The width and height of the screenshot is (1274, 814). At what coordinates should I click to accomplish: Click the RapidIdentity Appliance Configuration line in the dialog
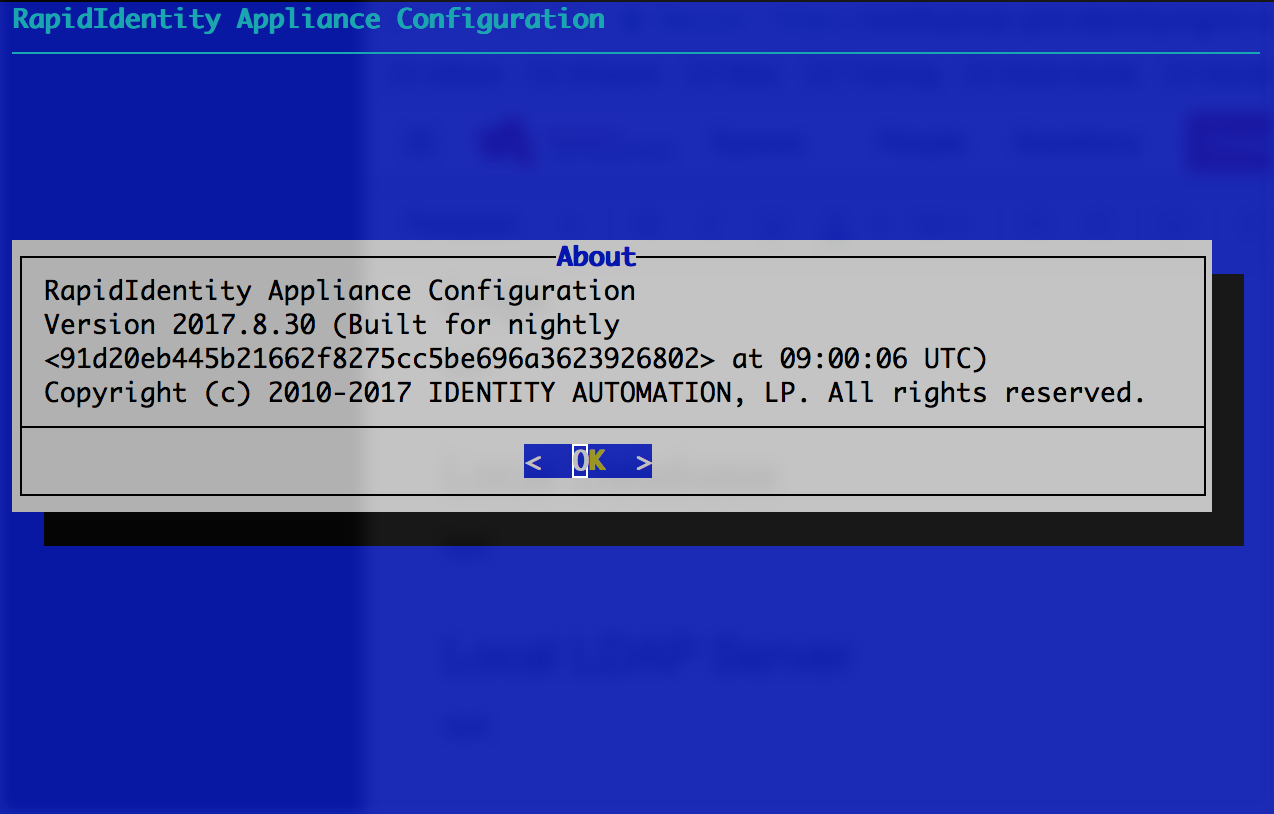click(340, 291)
